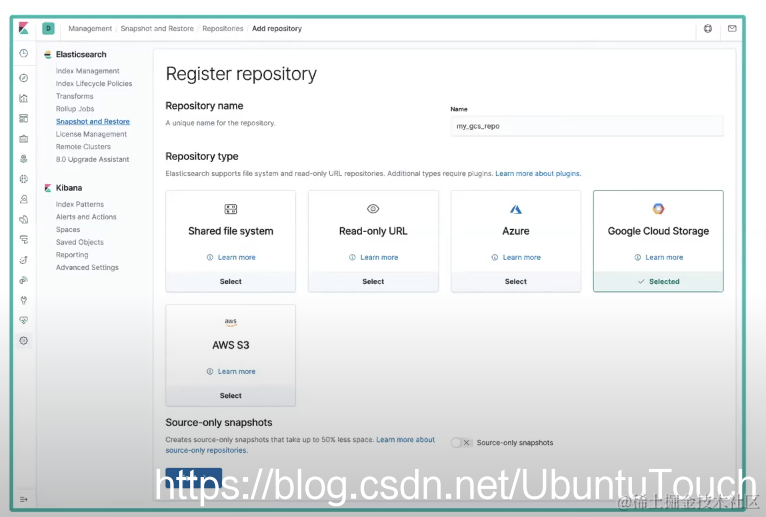Open Snapshot and Restore in the side menu
This screenshot has height=517, width=766.
[93, 121]
